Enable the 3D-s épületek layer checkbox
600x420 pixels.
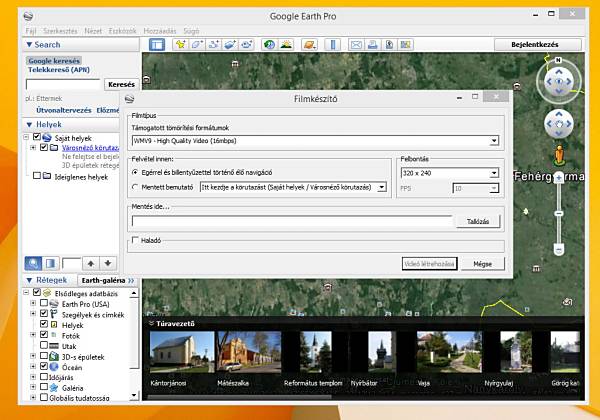(44, 356)
